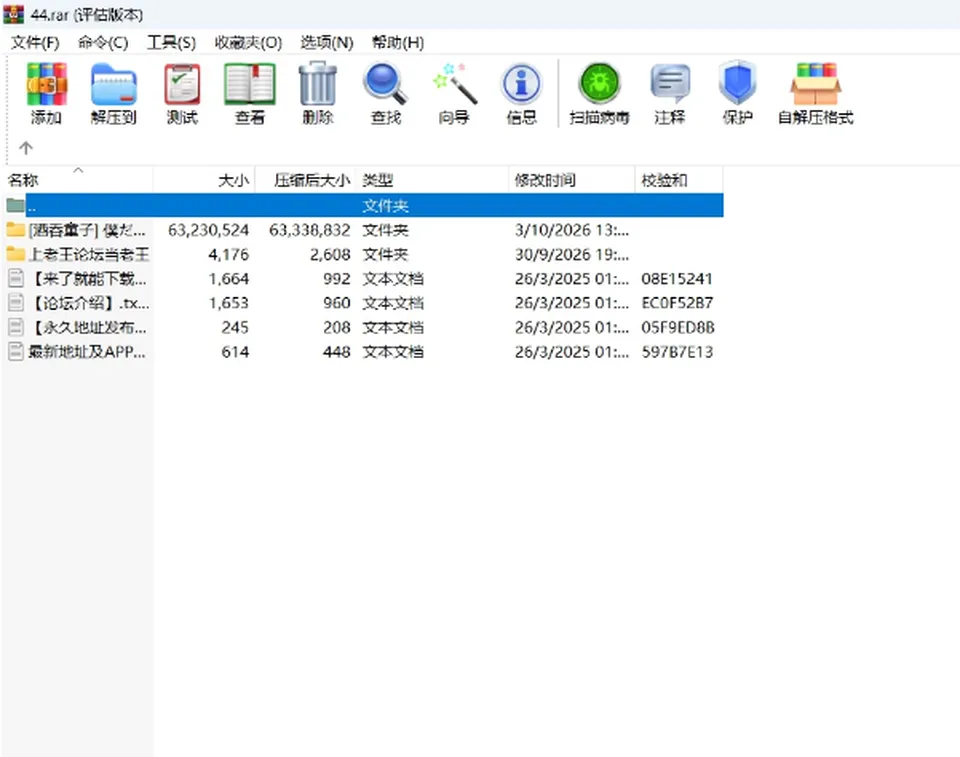Start 扫描病毒 (Virus scan) tool
960x757 pixels.
[x=599, y=93]
